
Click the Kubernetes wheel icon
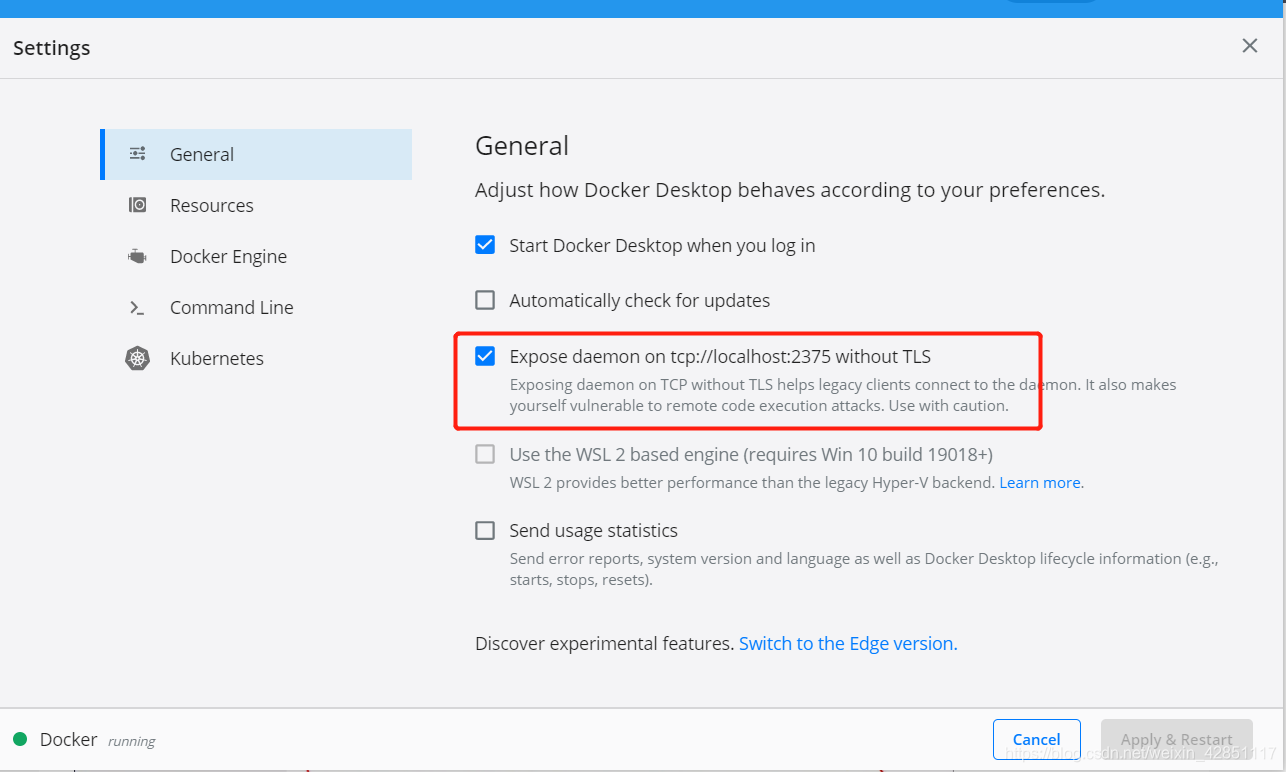[x=138, y=358]
